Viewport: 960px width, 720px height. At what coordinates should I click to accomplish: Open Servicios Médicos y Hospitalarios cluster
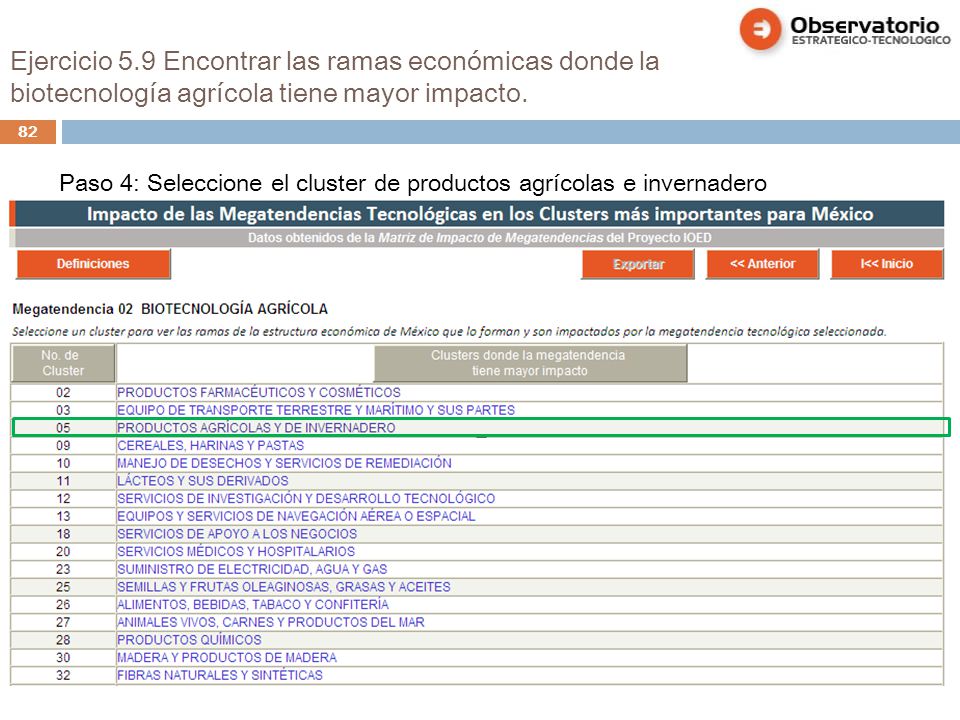tap(236, 552)
